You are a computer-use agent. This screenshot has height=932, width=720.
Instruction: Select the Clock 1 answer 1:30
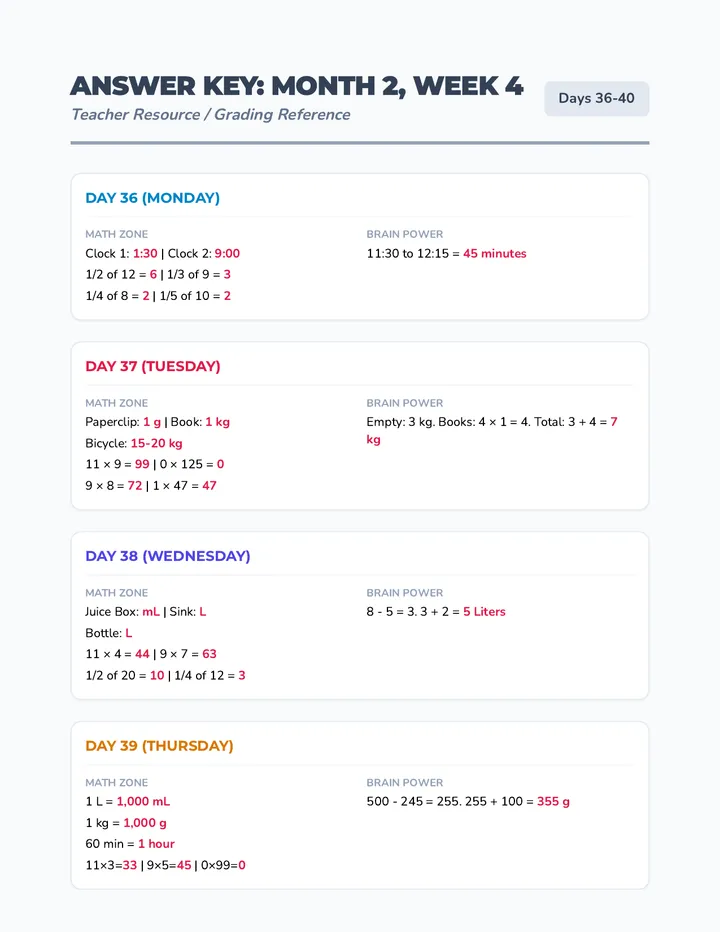click(145, 254)
